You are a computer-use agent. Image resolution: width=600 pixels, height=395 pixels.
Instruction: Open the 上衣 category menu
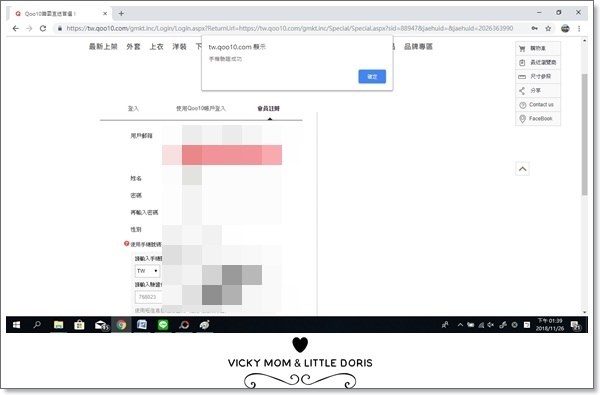(156, 46)
